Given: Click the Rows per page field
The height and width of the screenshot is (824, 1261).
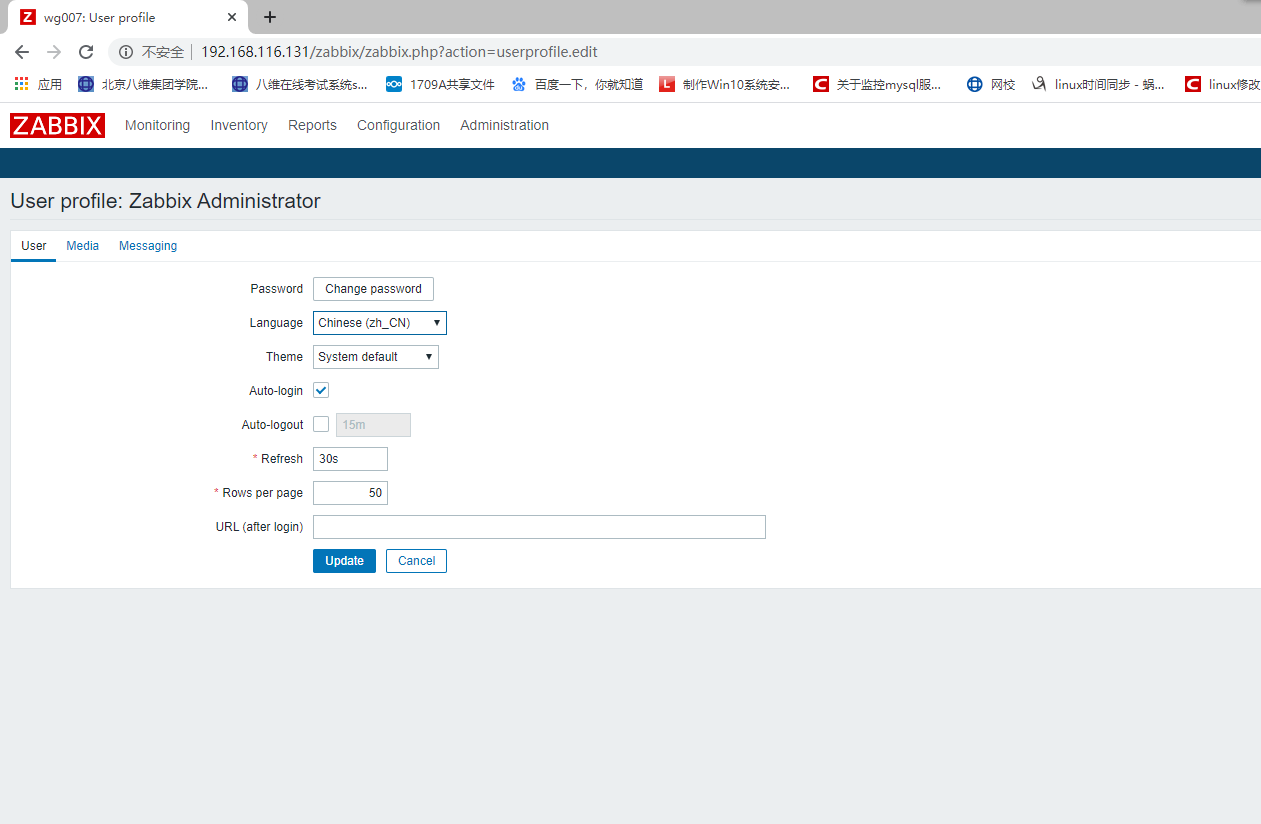Looking at the screenshot, I should point(350,493).
